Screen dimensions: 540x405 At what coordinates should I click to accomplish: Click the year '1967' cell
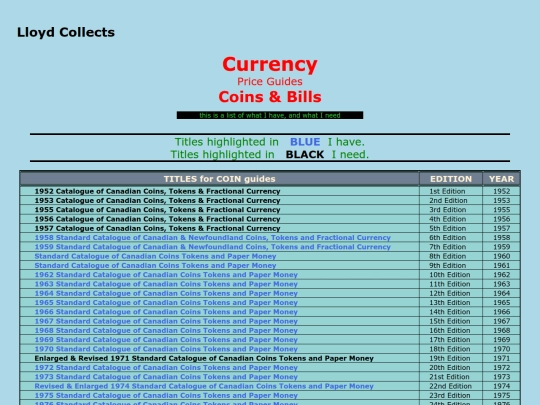(x=501, y=321)
